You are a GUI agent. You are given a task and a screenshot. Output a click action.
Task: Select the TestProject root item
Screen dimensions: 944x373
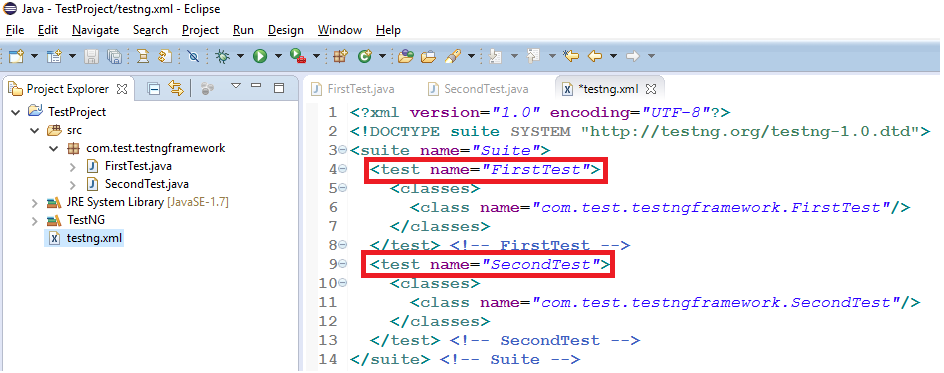click(x=67, y=112)
